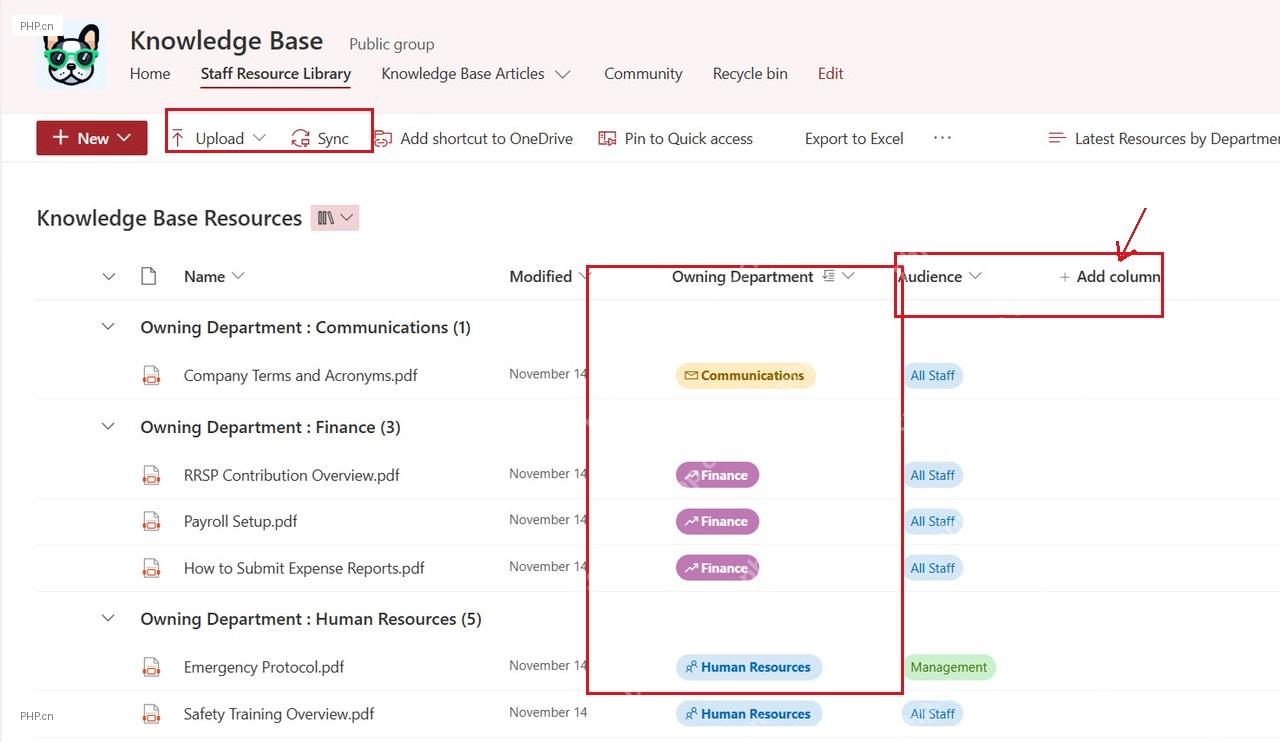Screen dimensions: 1280x742
Task: Click the PDF icon beside RRSP Contribution Overview
Action: 151,475
